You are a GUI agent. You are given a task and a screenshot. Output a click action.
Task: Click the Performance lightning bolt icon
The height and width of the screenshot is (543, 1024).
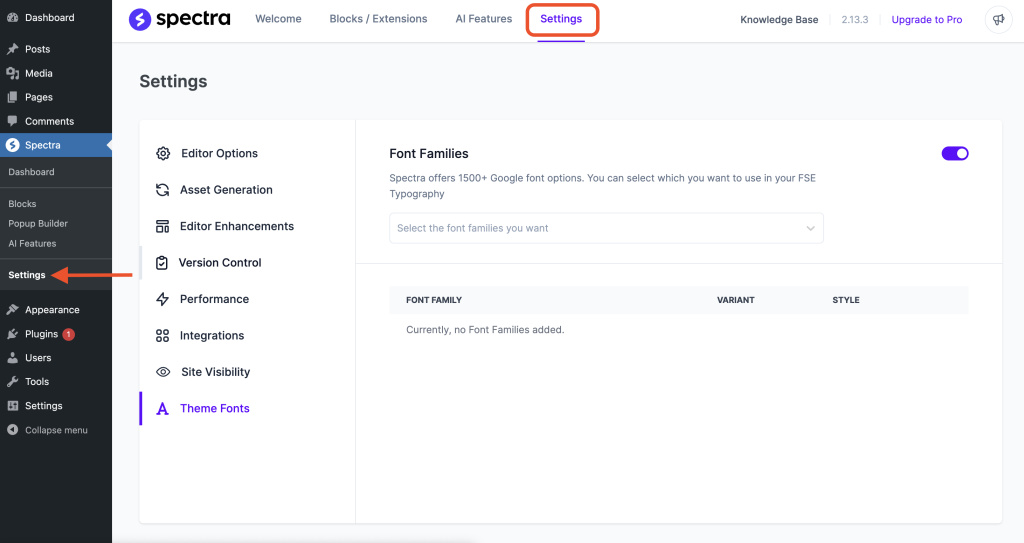click(162, 299)
